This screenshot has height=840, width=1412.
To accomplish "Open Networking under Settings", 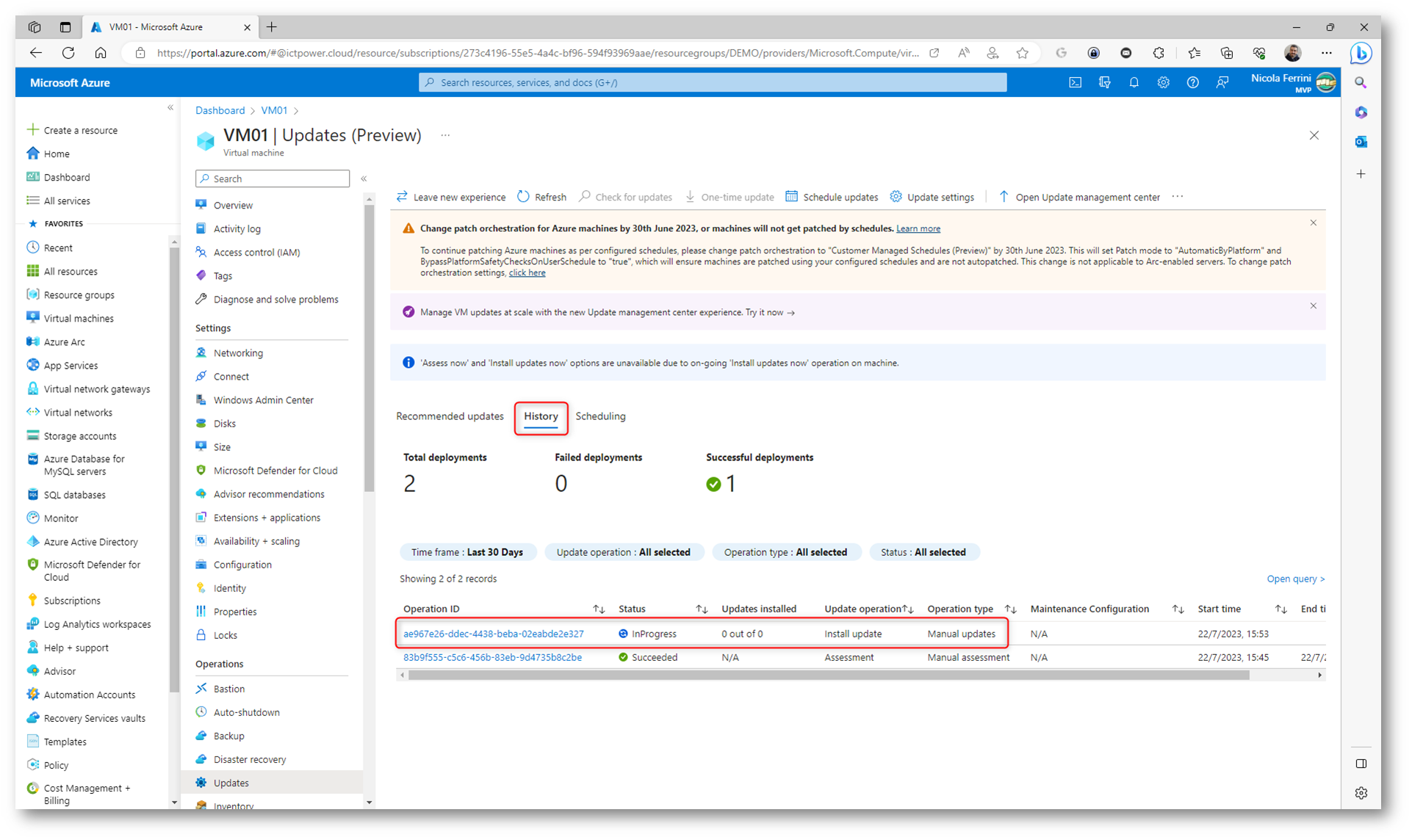I will click(238, 353).
